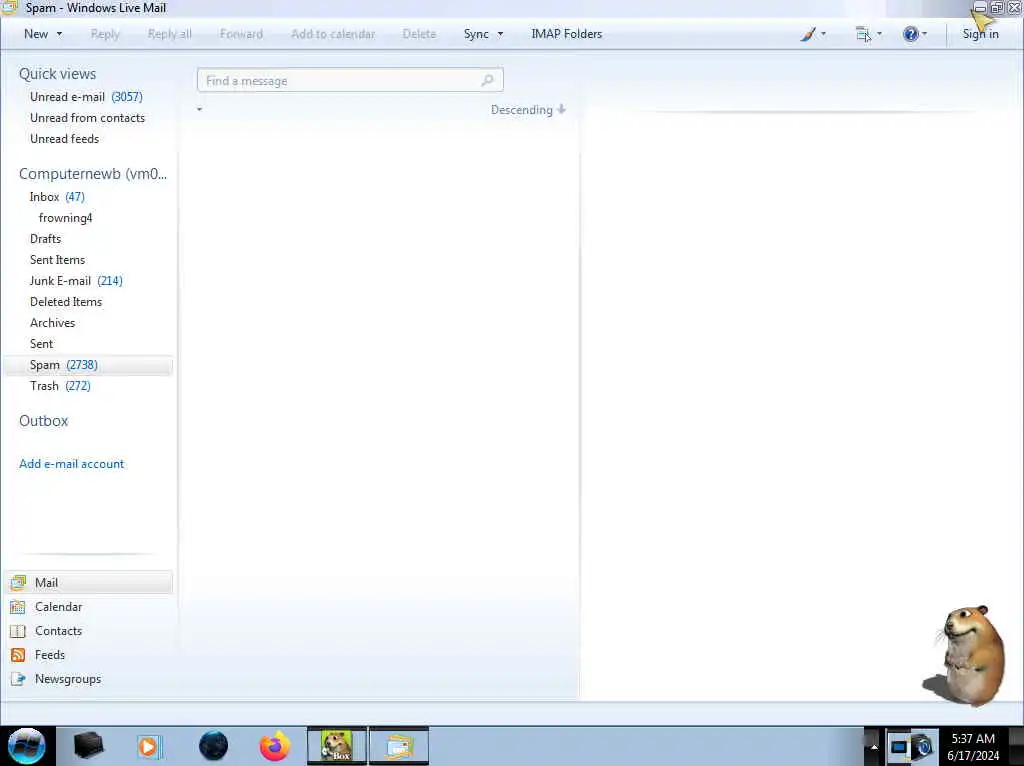Select the Inbox (47) folder
This screenshot has width=1024, height=766.
57,197
